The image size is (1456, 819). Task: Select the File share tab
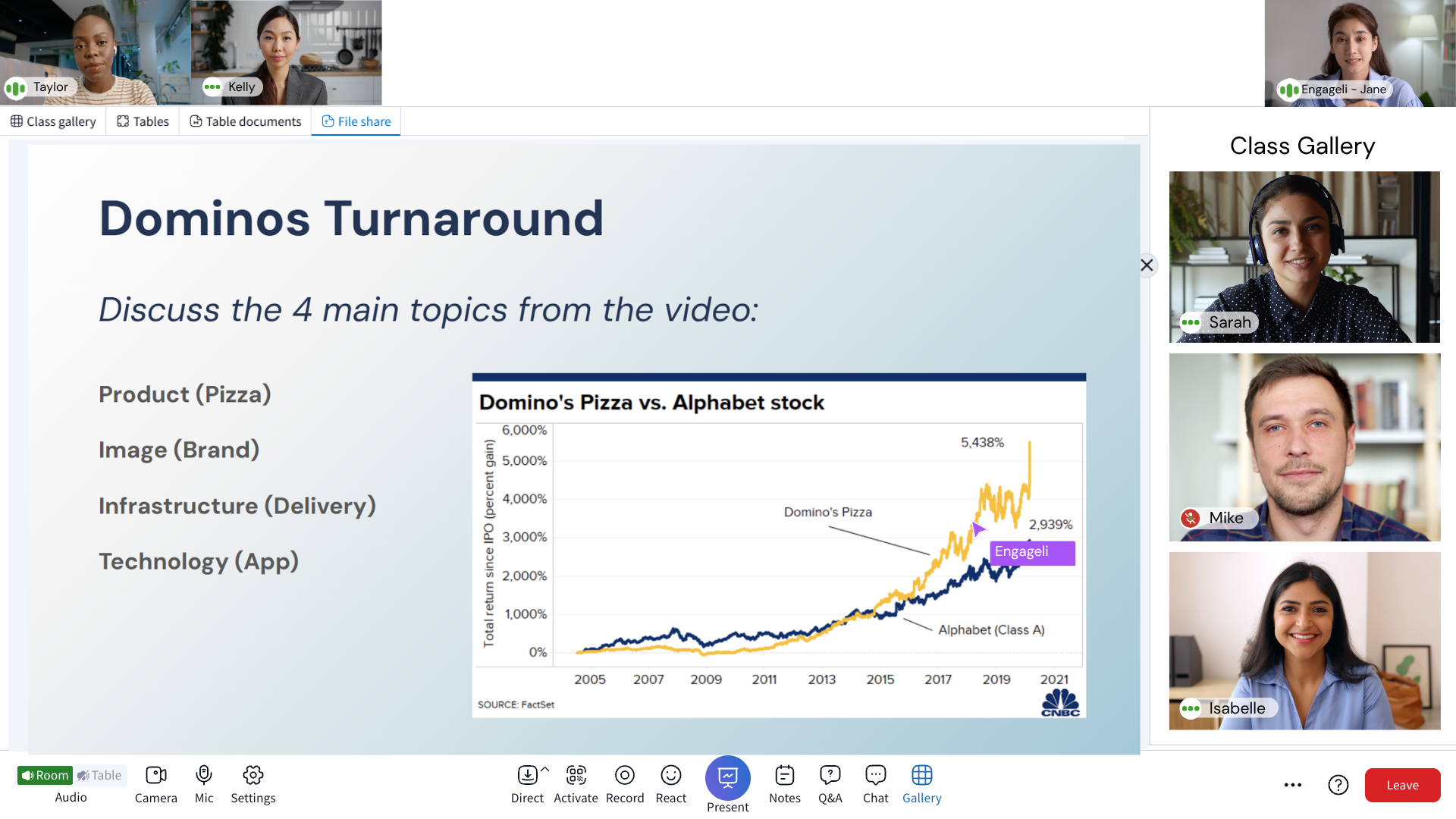[x=356, y=121]
